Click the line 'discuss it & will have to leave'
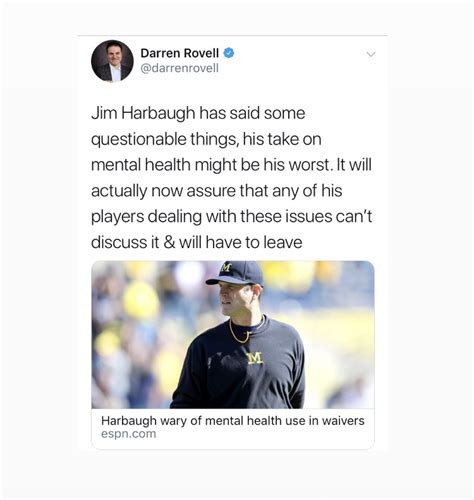 pyautogui.click(x=197, y=242)
